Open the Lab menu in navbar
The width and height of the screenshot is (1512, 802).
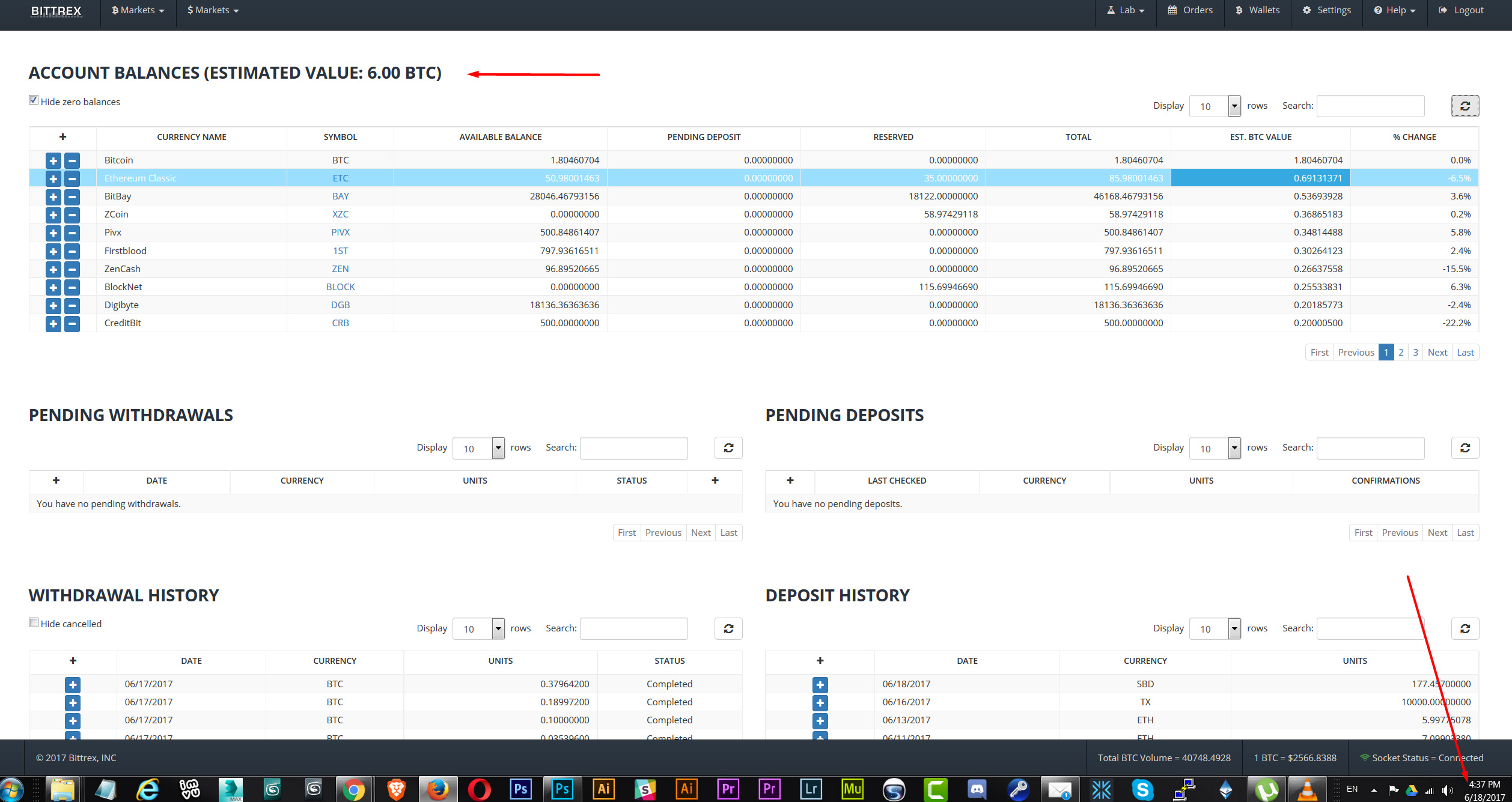click(x=1126, y=10)
